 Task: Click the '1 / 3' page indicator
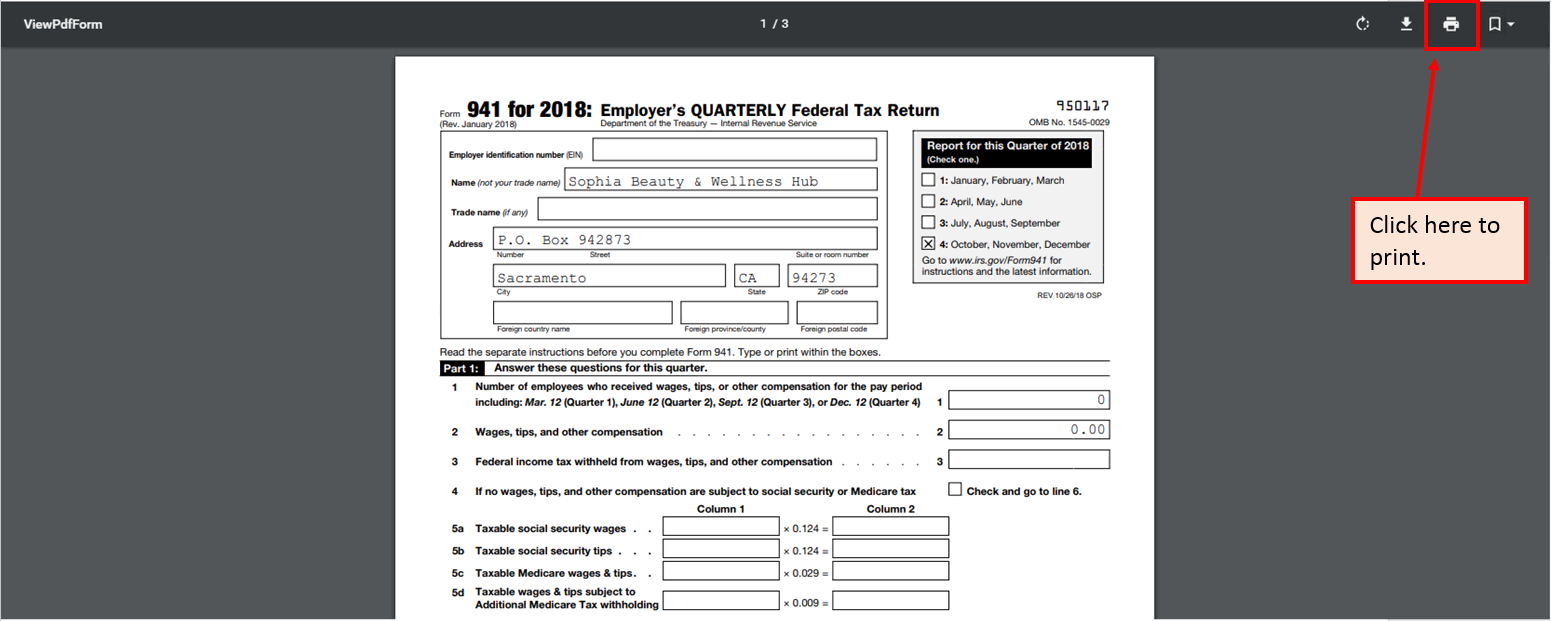(x=775, y=24)
